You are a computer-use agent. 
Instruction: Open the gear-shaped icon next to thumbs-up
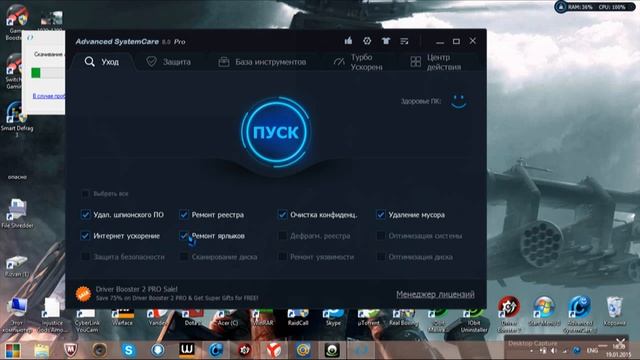(367, 41)
